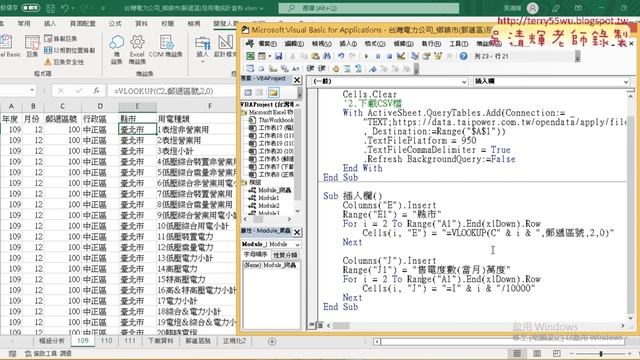The height and width of the screenshot is (360, 640).
Task: Collapse the 模組 modules folder in tree
Action: [244, 182]
